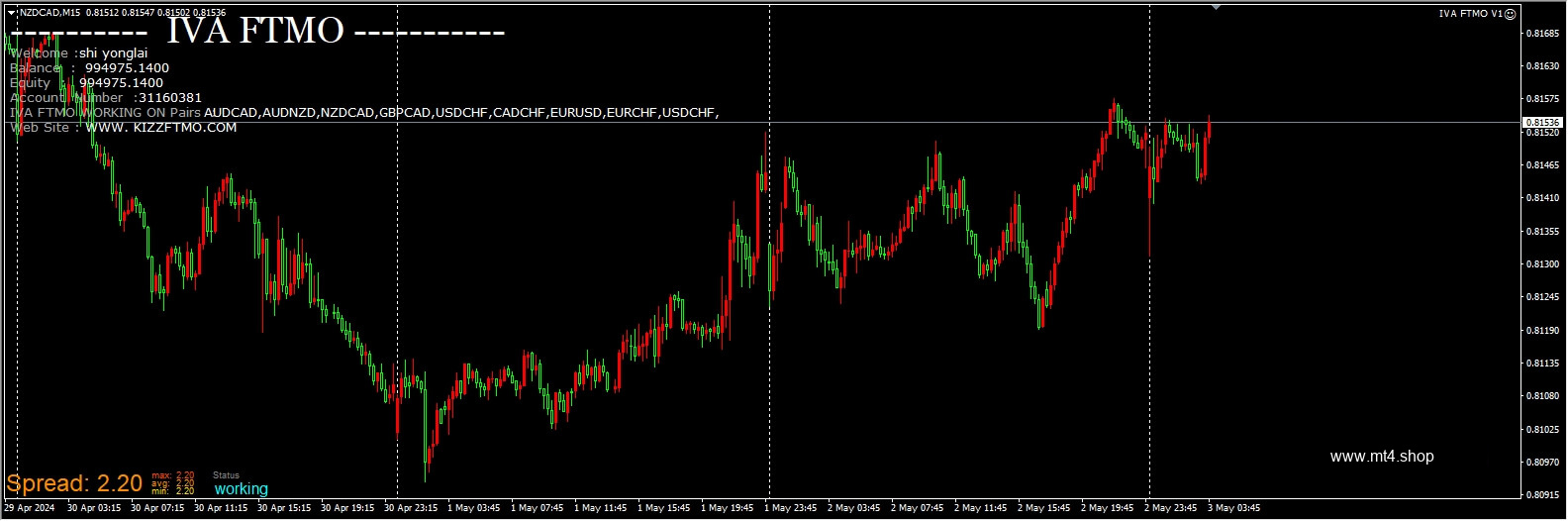Click the 30 Apr 23:15 time label

[411, 508]
